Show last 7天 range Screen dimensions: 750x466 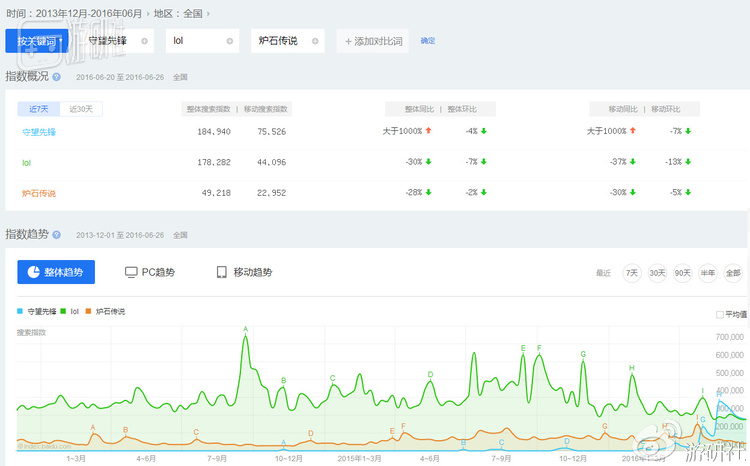click(632, 273)
